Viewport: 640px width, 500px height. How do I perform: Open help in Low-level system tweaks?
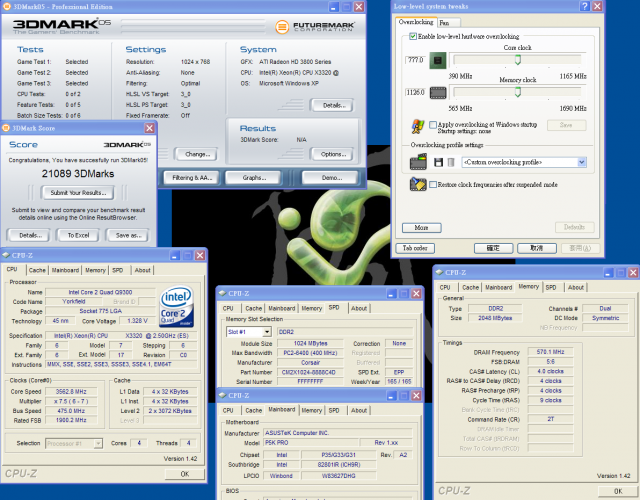pyautogui.click(x=584, y=6)
